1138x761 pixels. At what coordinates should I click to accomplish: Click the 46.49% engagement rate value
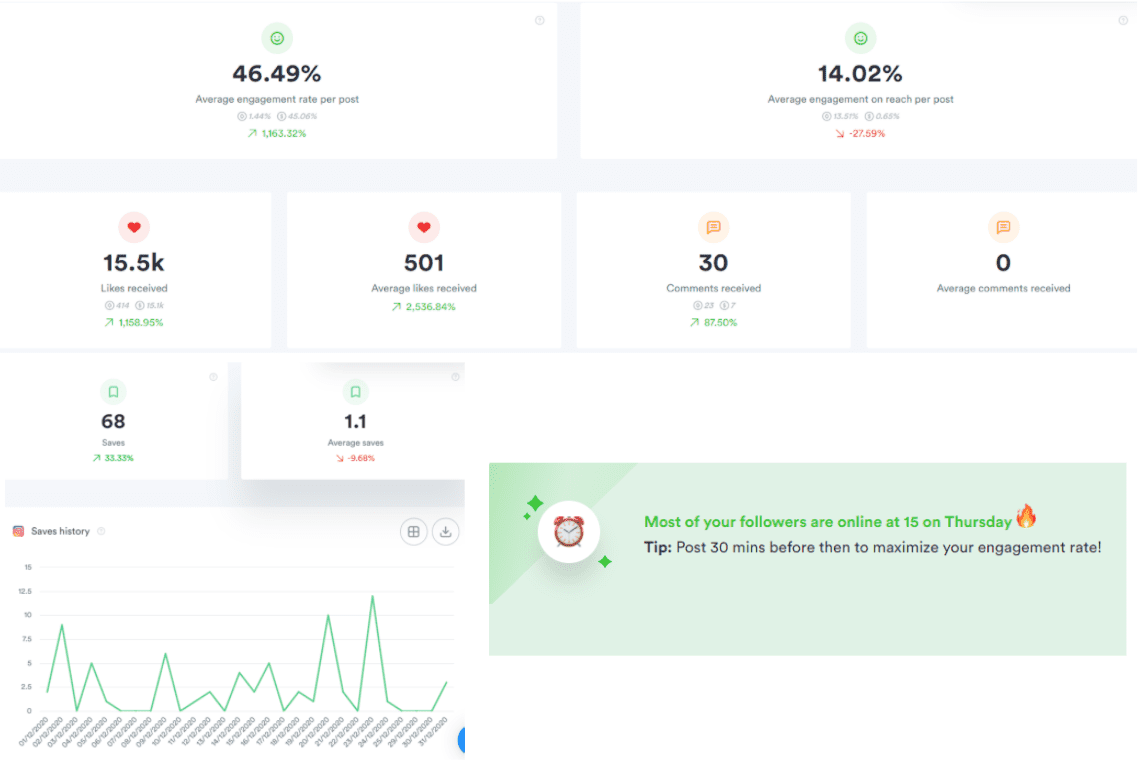[277, 73]
